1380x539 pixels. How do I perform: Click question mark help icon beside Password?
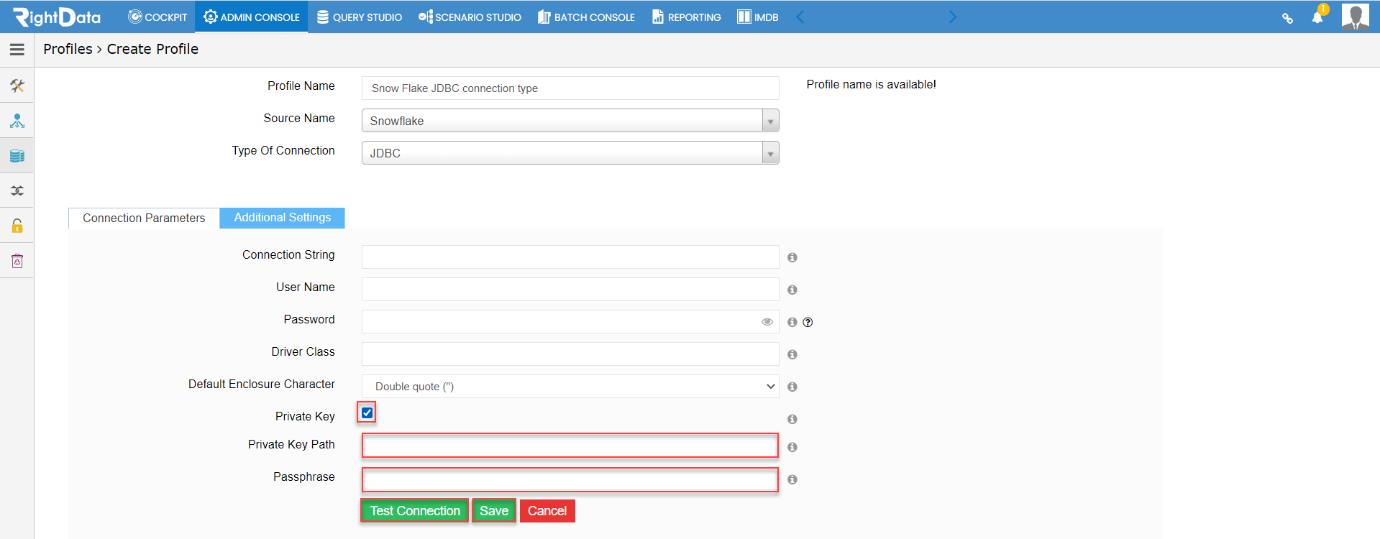806,322
